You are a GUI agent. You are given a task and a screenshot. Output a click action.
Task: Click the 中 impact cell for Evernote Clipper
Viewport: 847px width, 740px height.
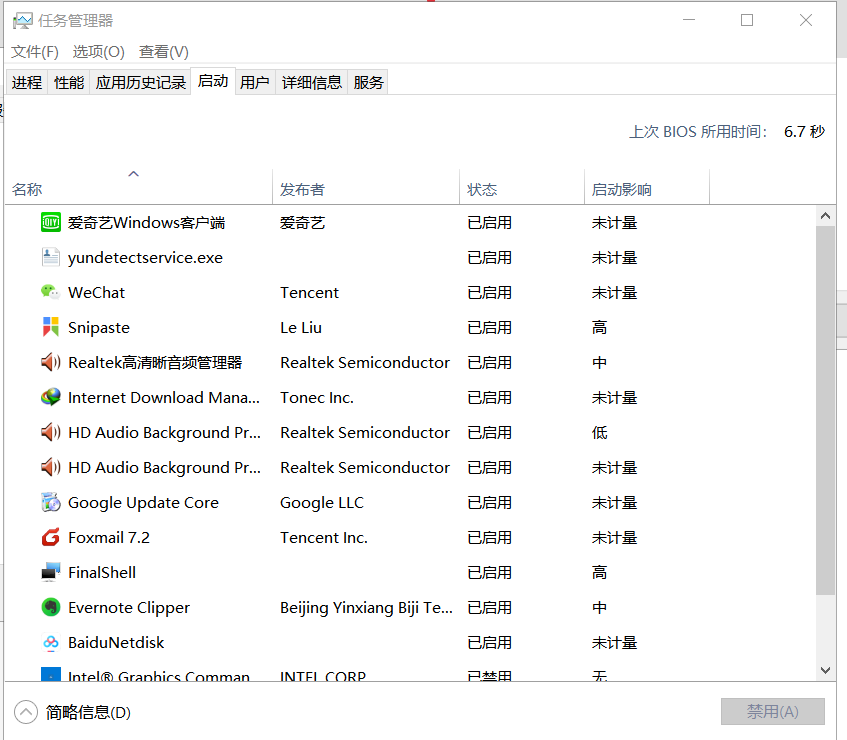[x=599, y=608]
